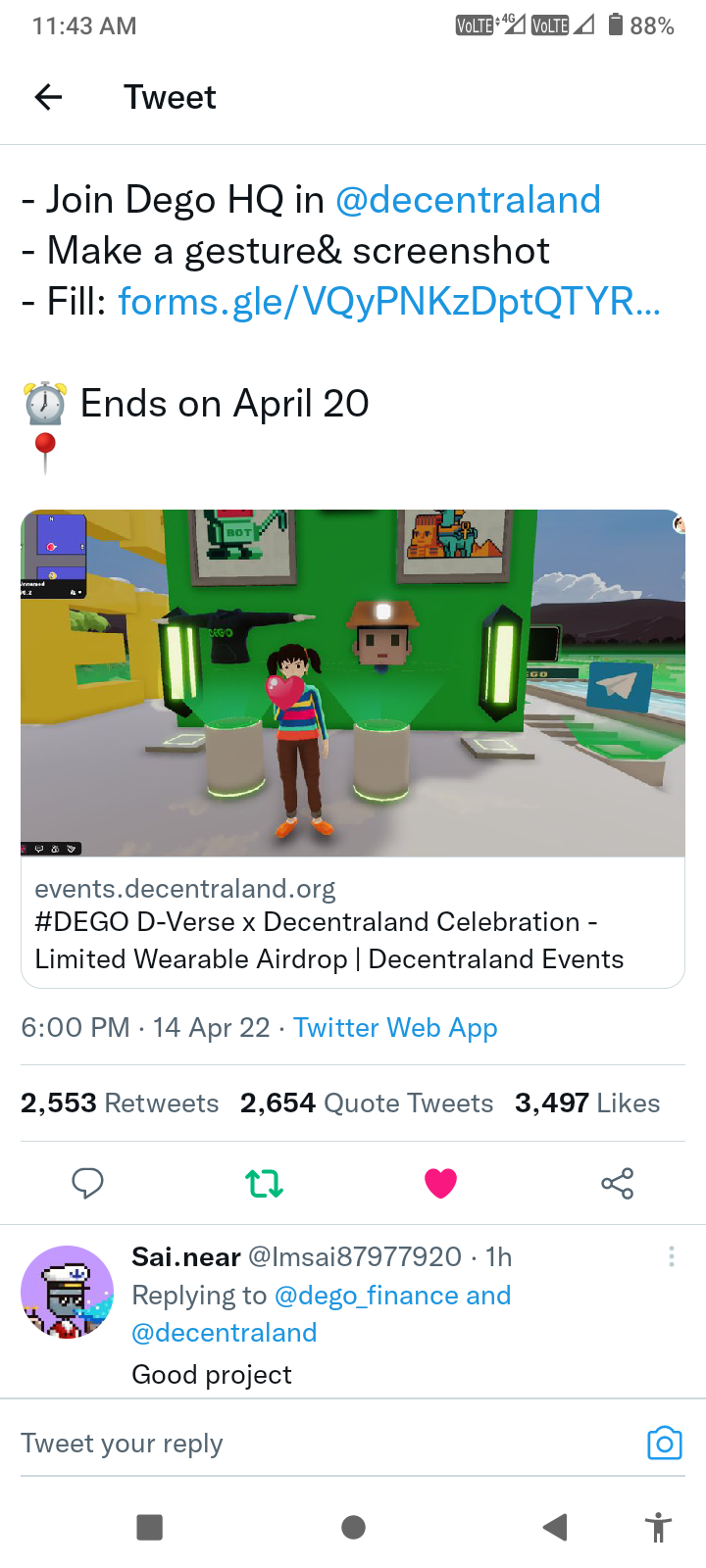
Task: Unlike the tweet with heart icon
Action: 440,1183
